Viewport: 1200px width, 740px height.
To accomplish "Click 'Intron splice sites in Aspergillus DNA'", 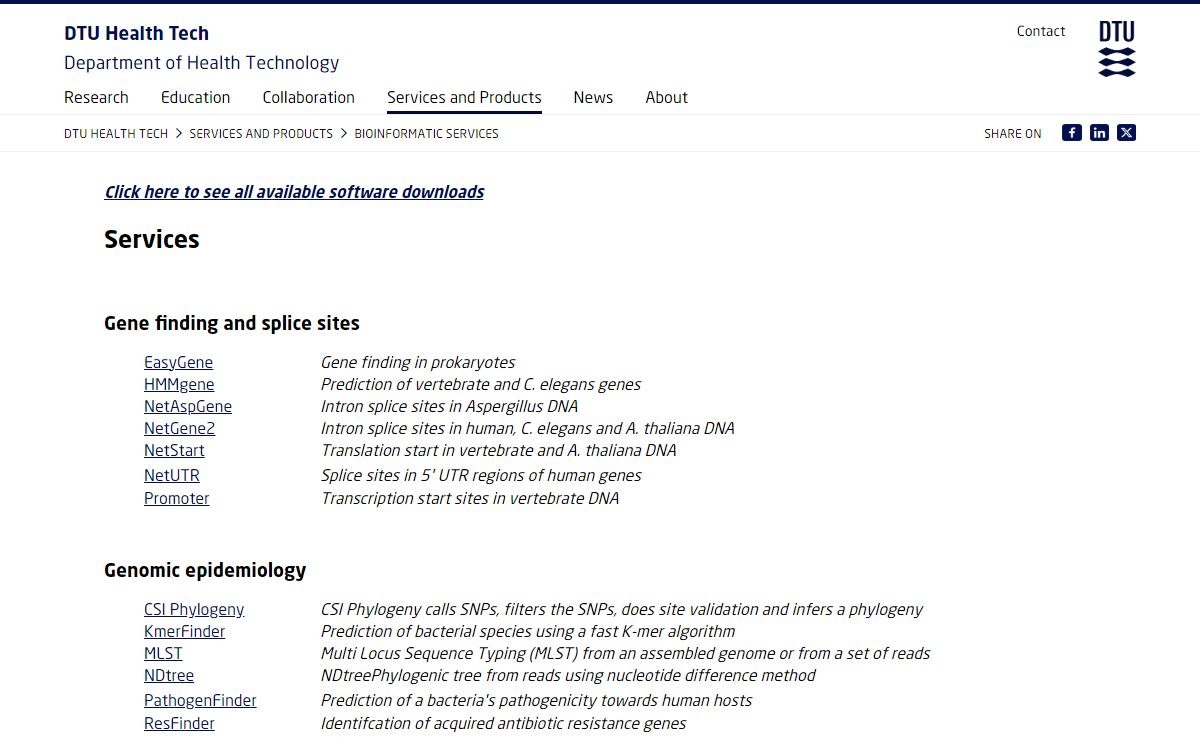I will click(x=449, y=406).
